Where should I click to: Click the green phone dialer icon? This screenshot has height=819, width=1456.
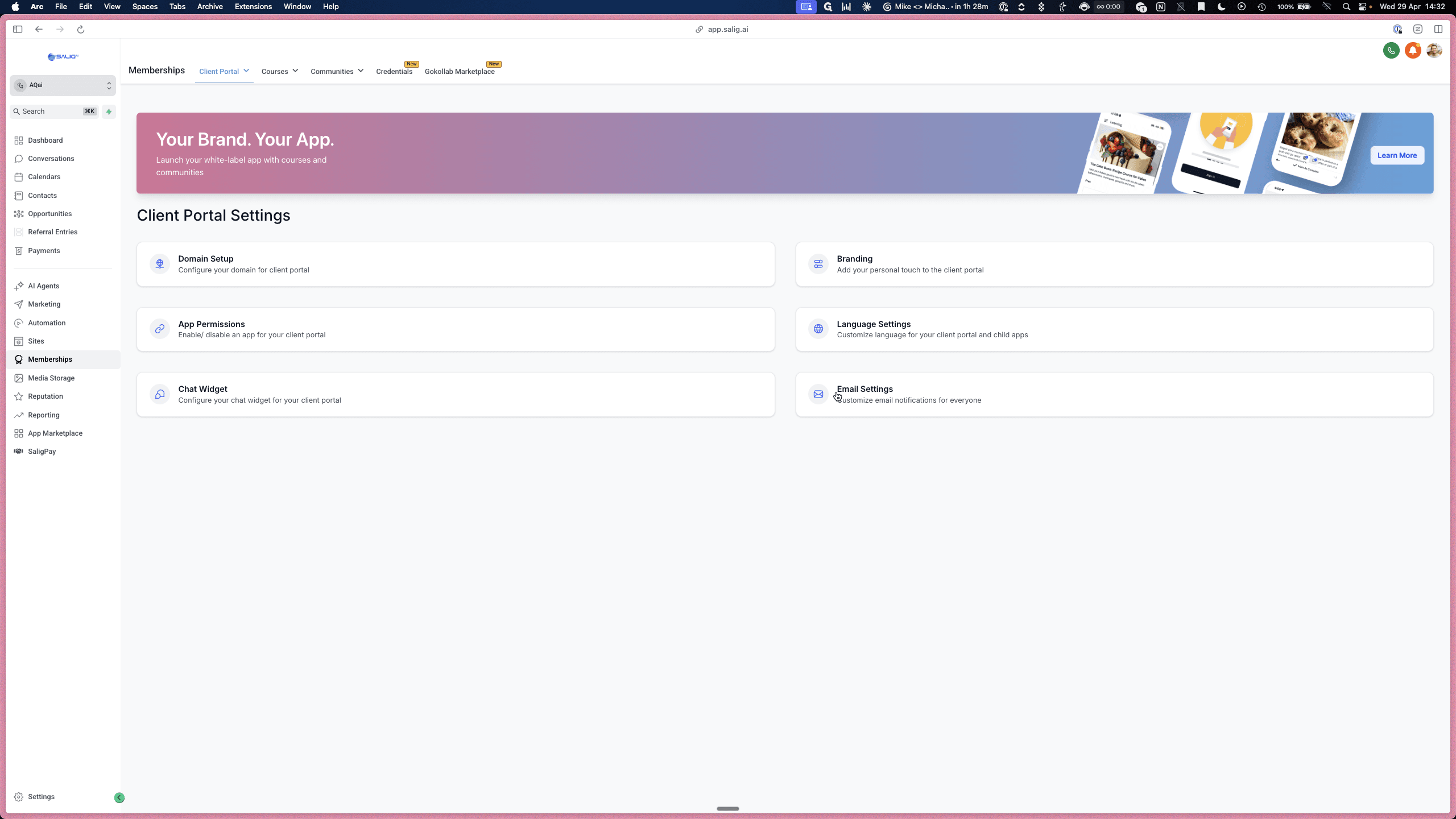tap(1391, 51)
